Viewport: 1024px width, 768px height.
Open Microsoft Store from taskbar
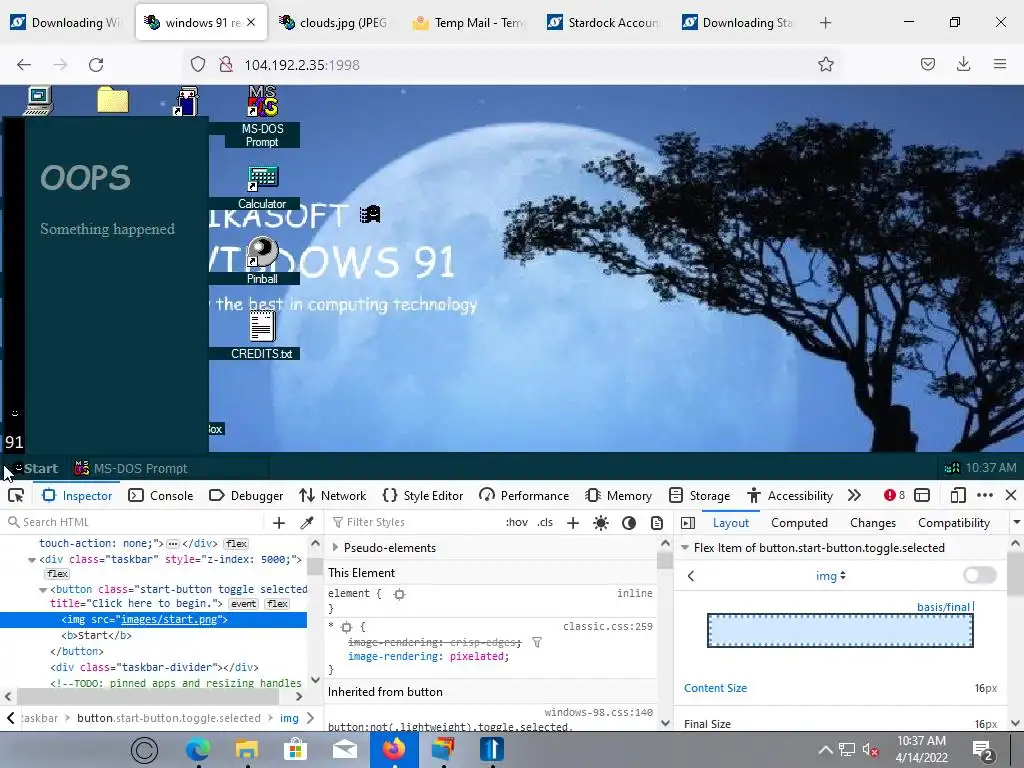(x=295, y=749)
